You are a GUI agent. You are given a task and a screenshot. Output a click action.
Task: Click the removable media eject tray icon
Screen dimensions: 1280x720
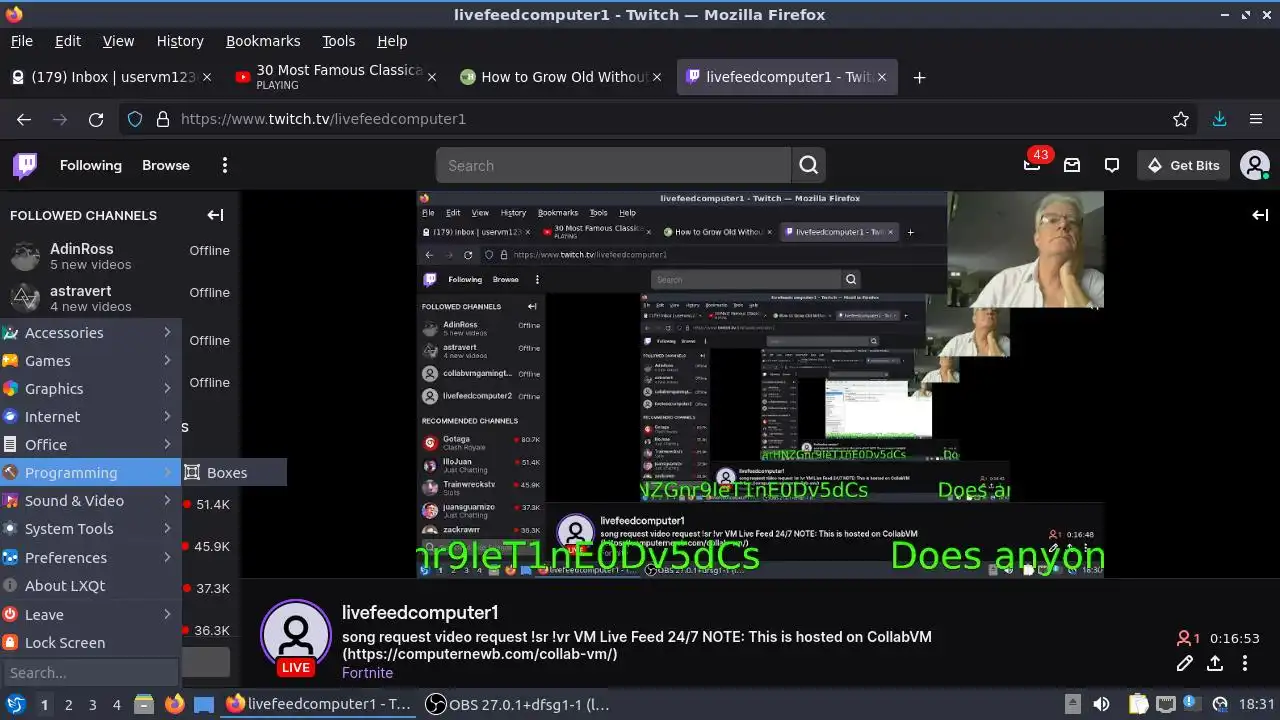[x=1071, y=704]
